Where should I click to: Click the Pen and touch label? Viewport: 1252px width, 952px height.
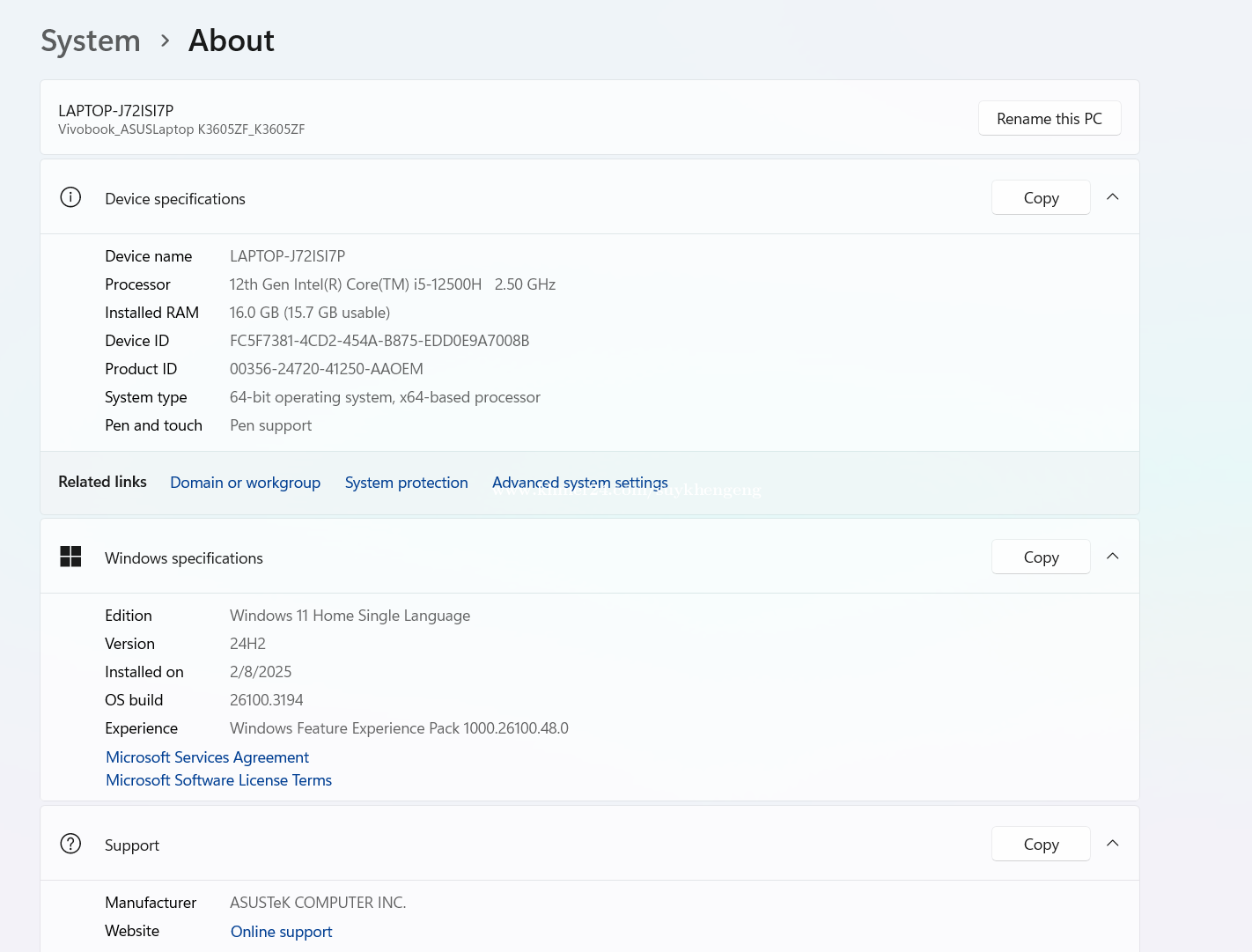point(153,425)
